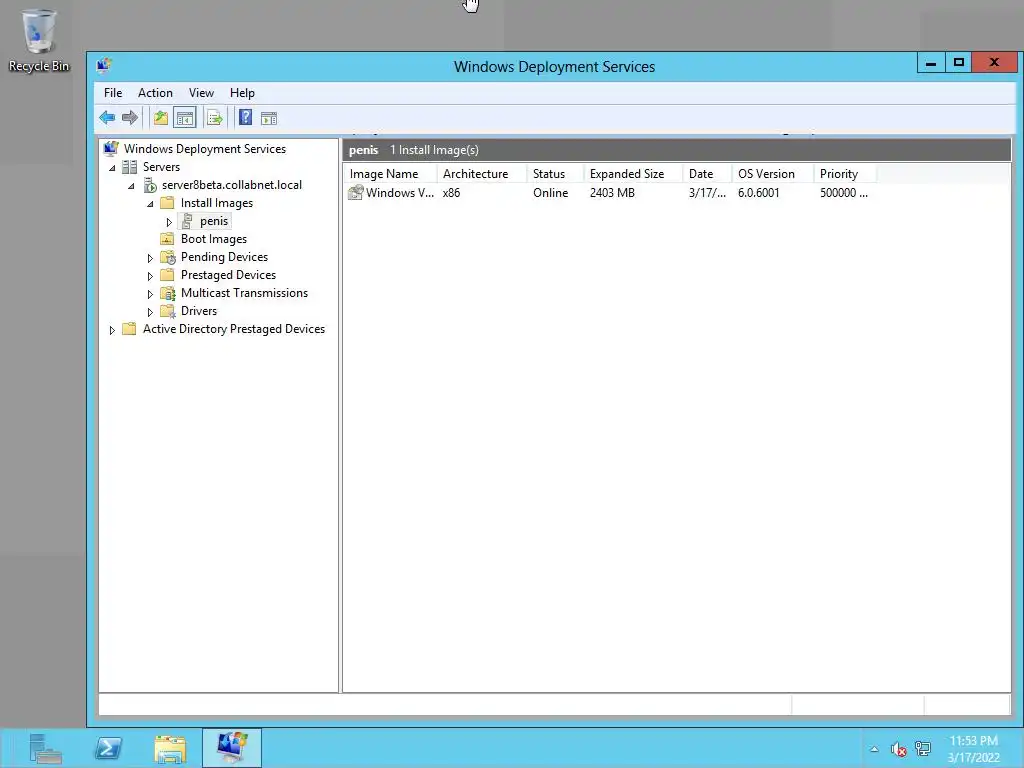Expand the Prestaged Devices node
The width and height of the screenshot is (1024, 768).
click(150, 276)
